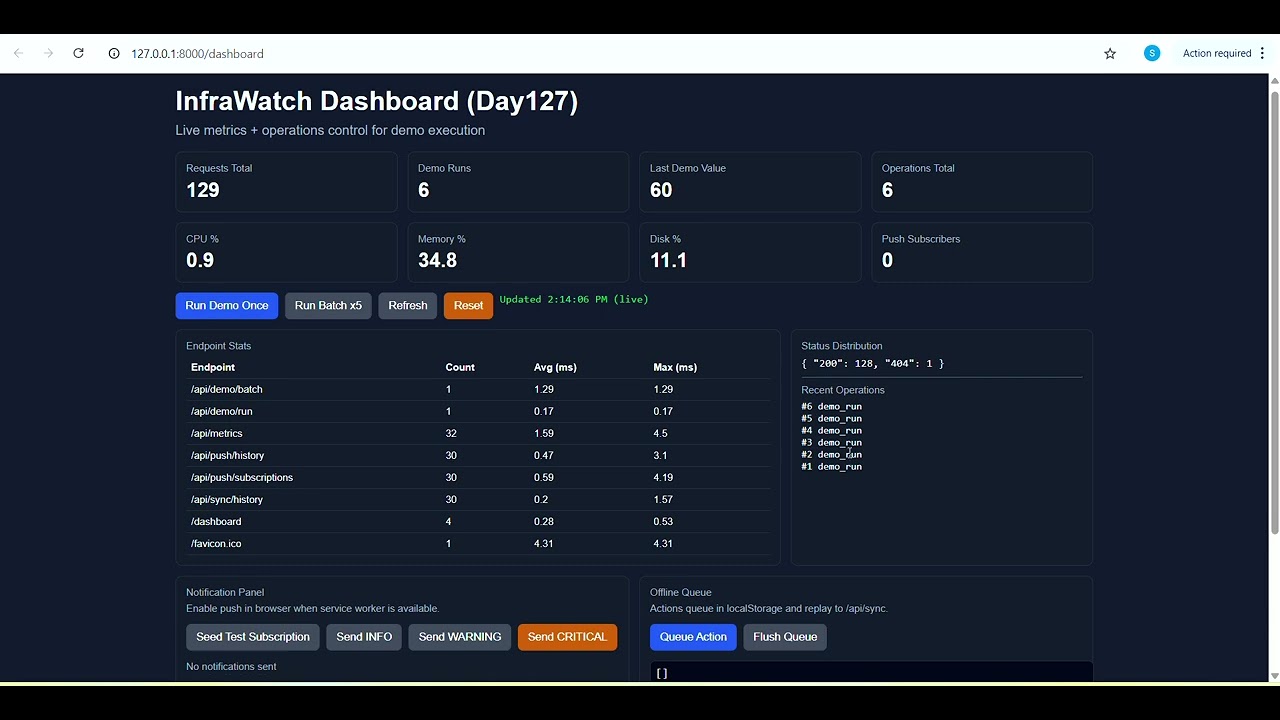Run Demo Once

tap(227, 306)
